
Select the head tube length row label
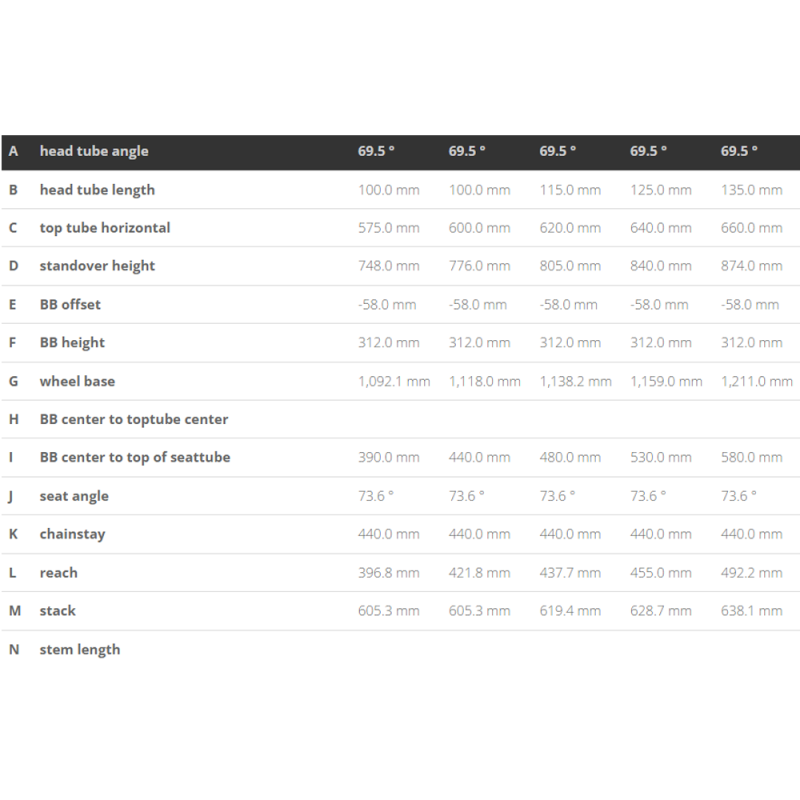[97, 189]
